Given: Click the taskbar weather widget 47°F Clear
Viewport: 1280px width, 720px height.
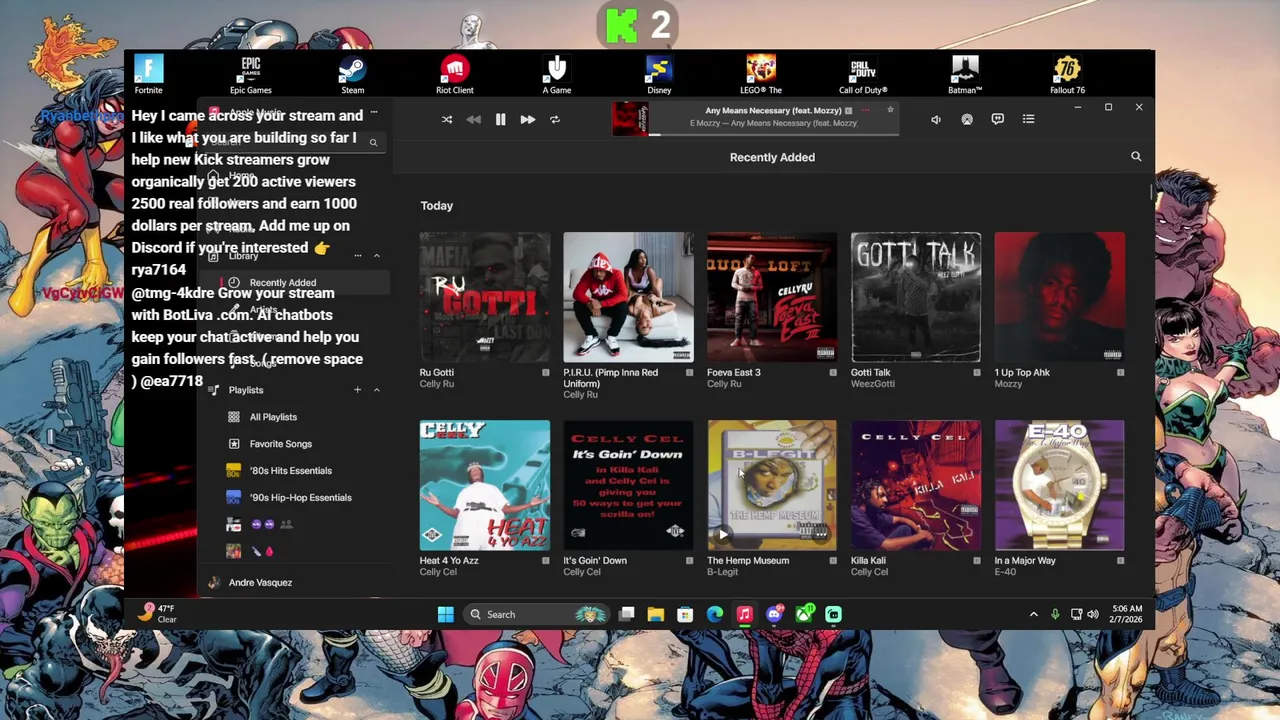Looking at the screenshot, I should (x=158, y=613).
